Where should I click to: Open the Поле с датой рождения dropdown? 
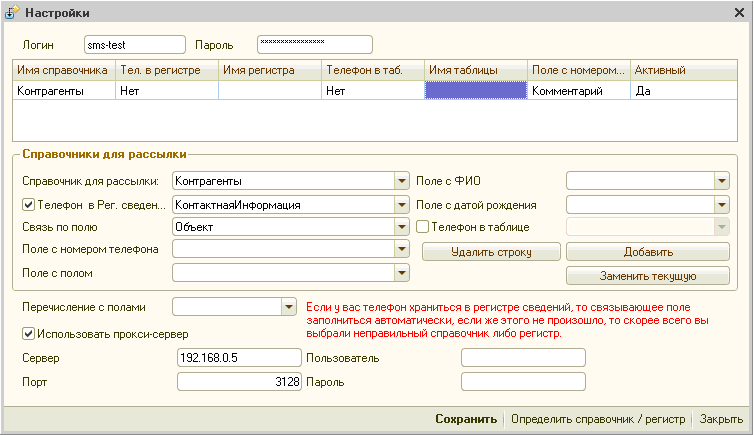[721, 204]
